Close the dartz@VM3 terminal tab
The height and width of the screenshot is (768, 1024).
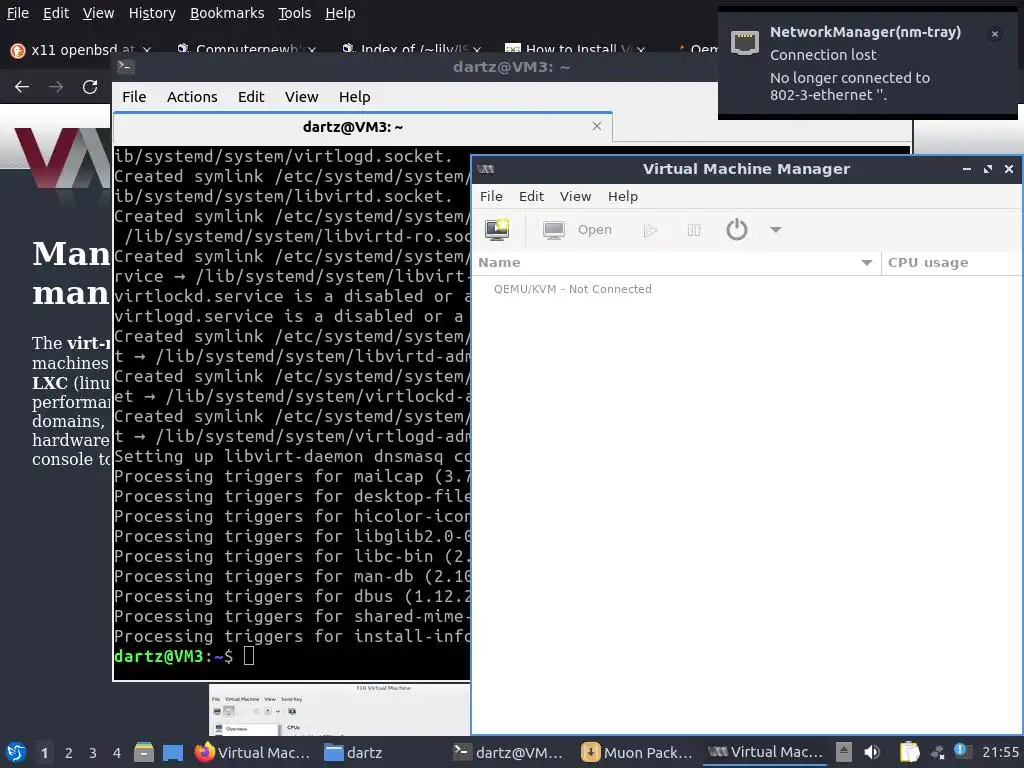597,126
